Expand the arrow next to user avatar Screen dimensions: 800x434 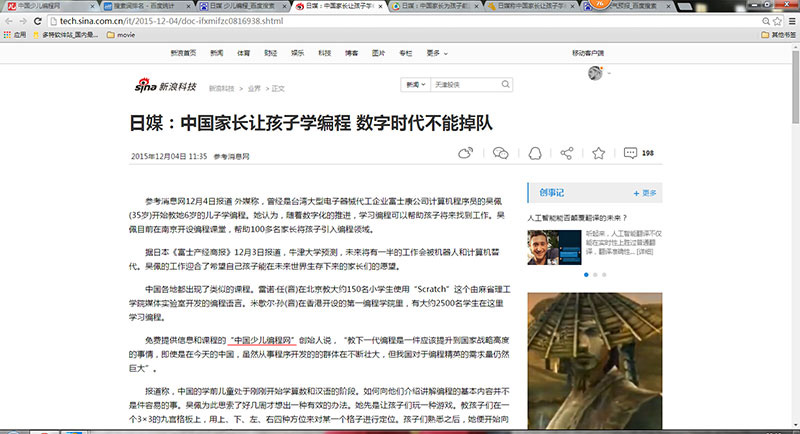609,73
